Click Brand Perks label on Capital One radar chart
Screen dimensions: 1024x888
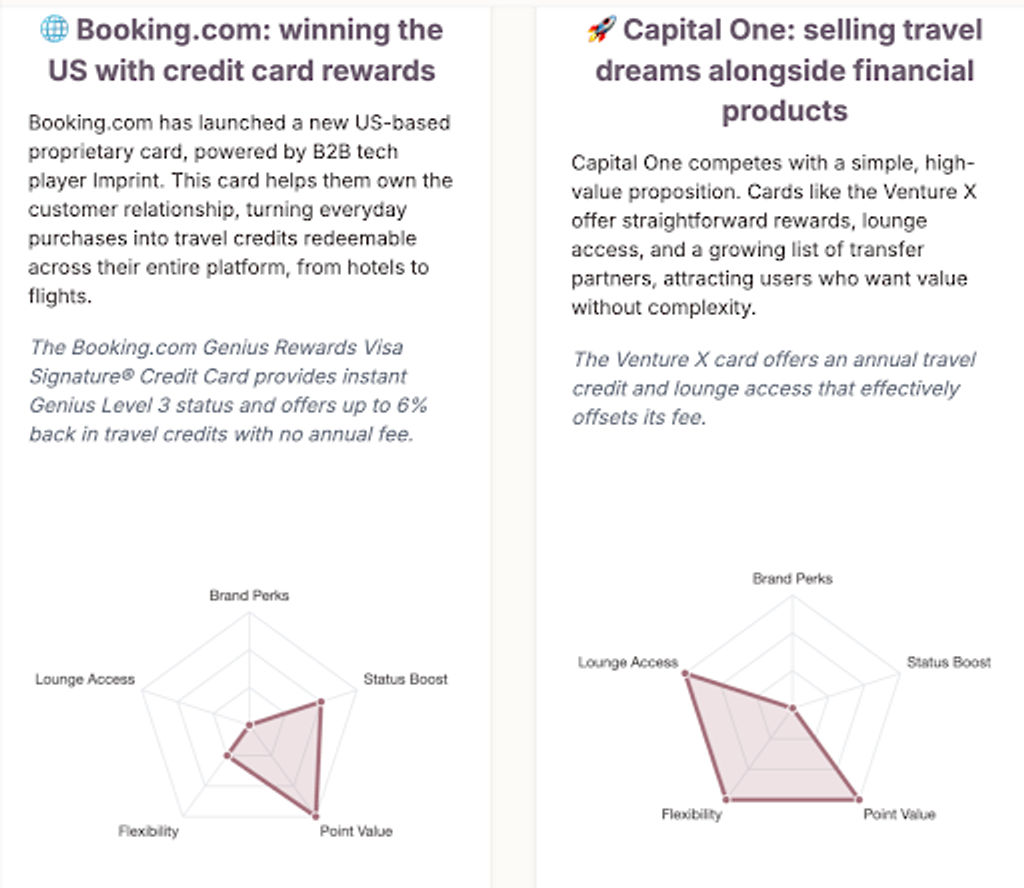tap(792, 579)
